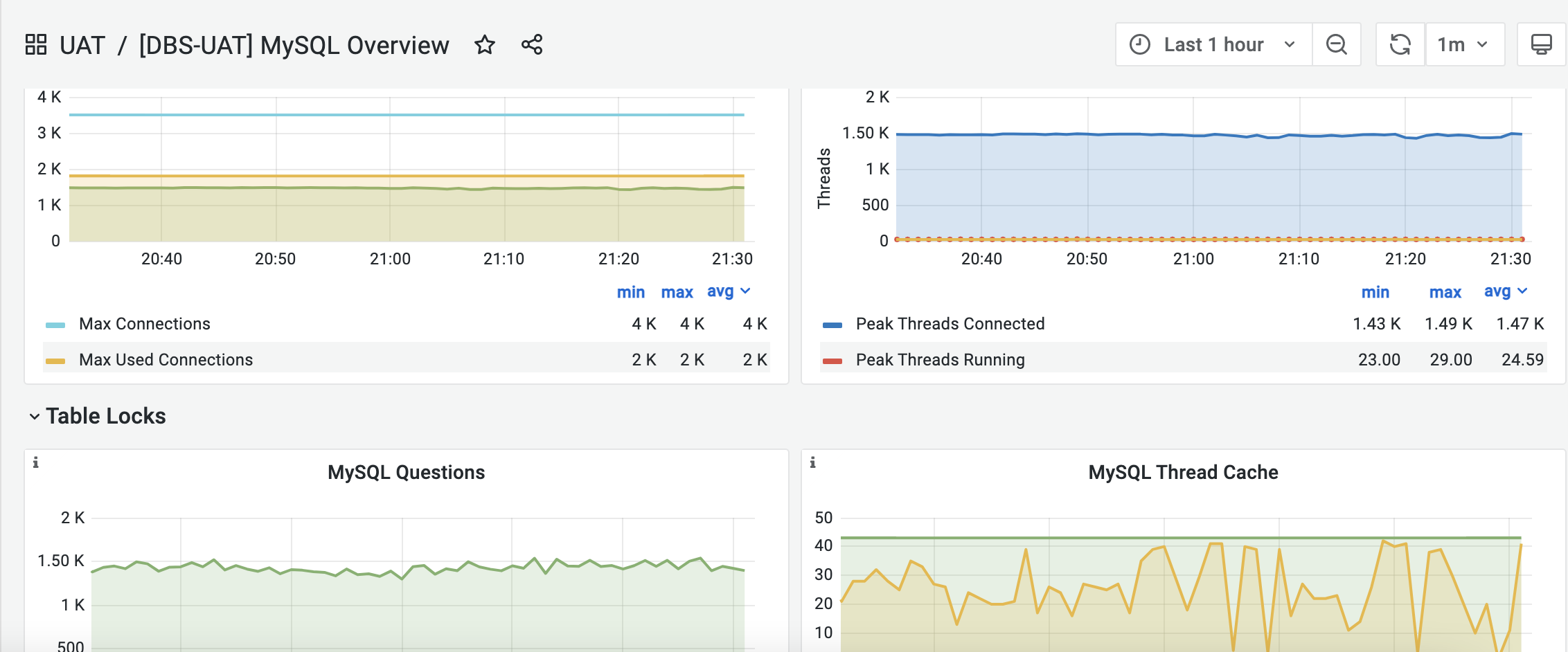Open the MySQL Questions panel title menu
Viewport: 1568px width, 652px height.
pyautogui.click(x=407, y=472)
